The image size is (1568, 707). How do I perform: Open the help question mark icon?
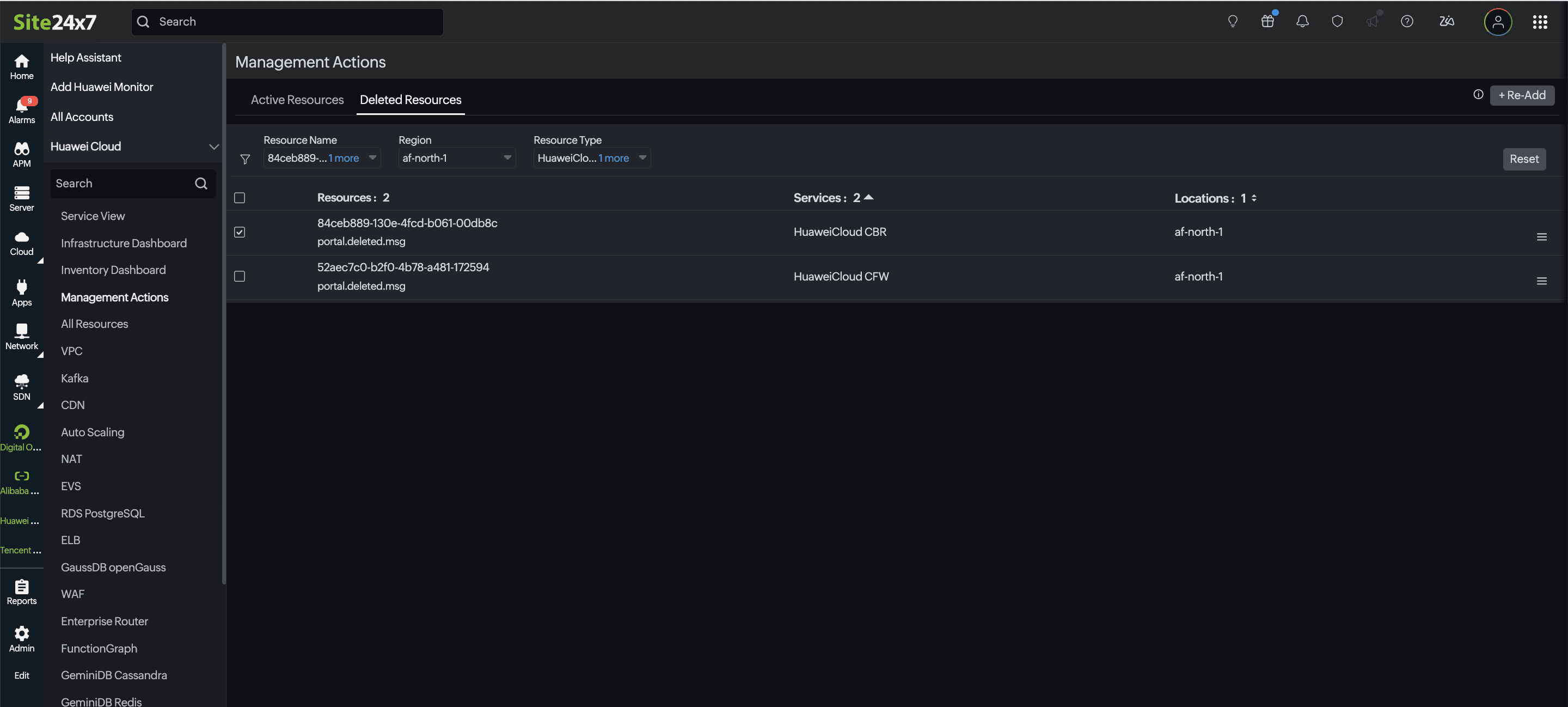click(1407, 22)
